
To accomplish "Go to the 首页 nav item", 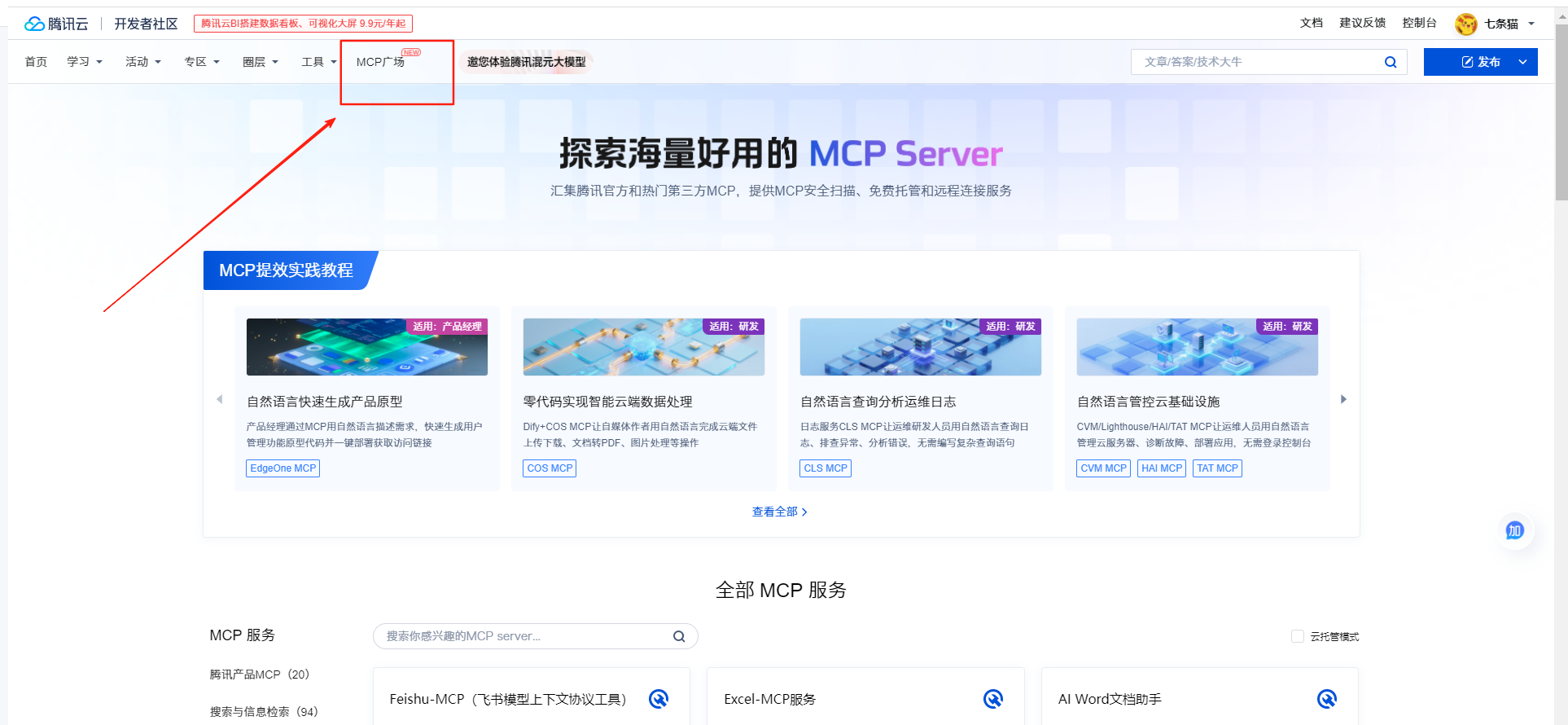I will 36,62.
